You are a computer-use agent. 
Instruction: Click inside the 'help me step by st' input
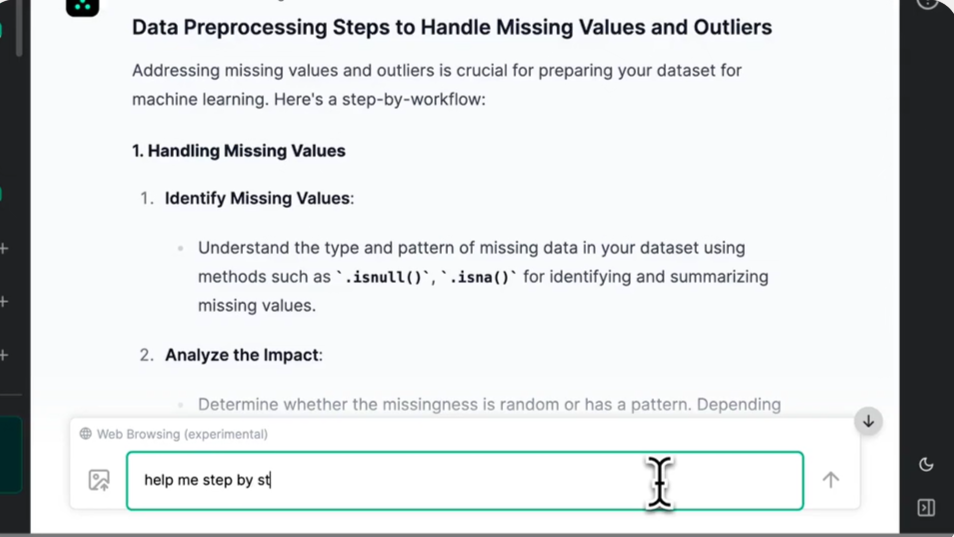point(465,480)
